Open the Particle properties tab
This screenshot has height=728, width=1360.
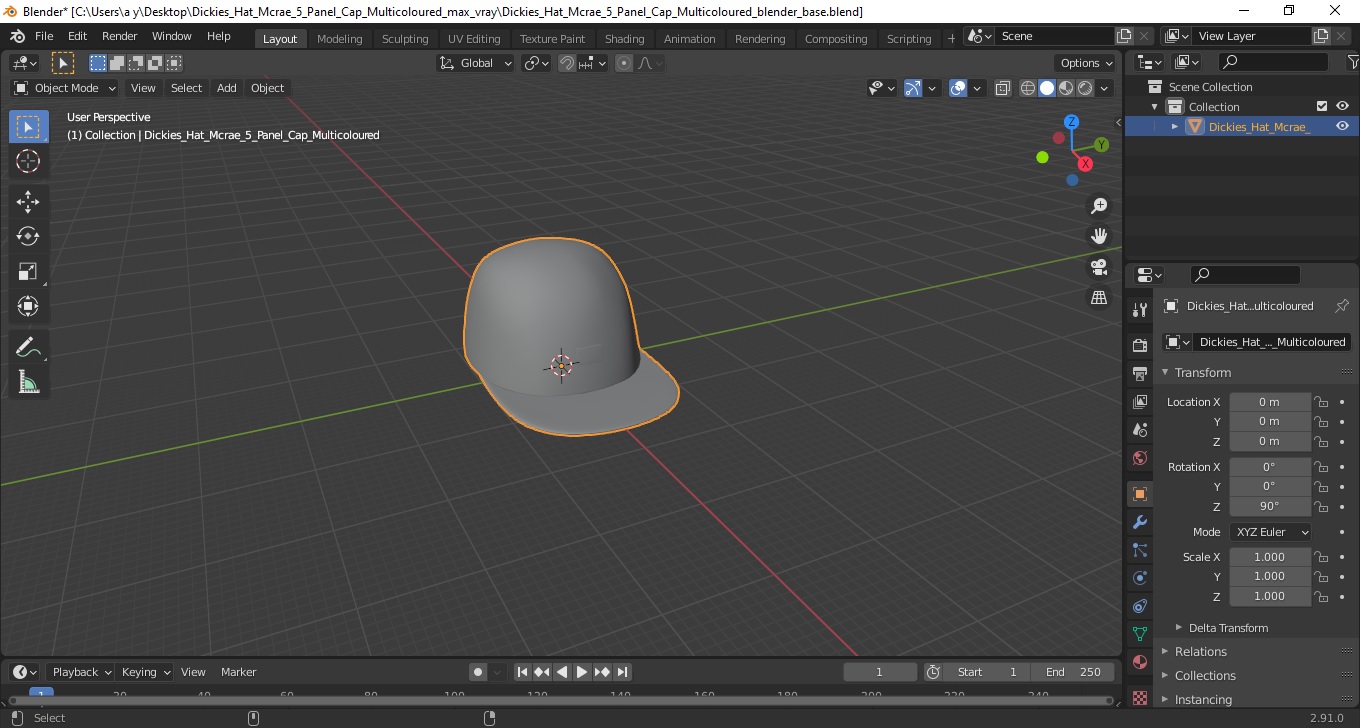pos(1139,550)
